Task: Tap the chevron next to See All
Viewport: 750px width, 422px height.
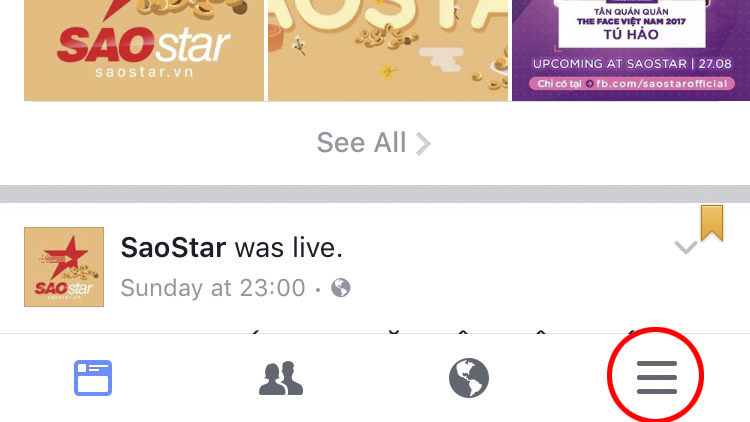Action: tap(423, 144)
